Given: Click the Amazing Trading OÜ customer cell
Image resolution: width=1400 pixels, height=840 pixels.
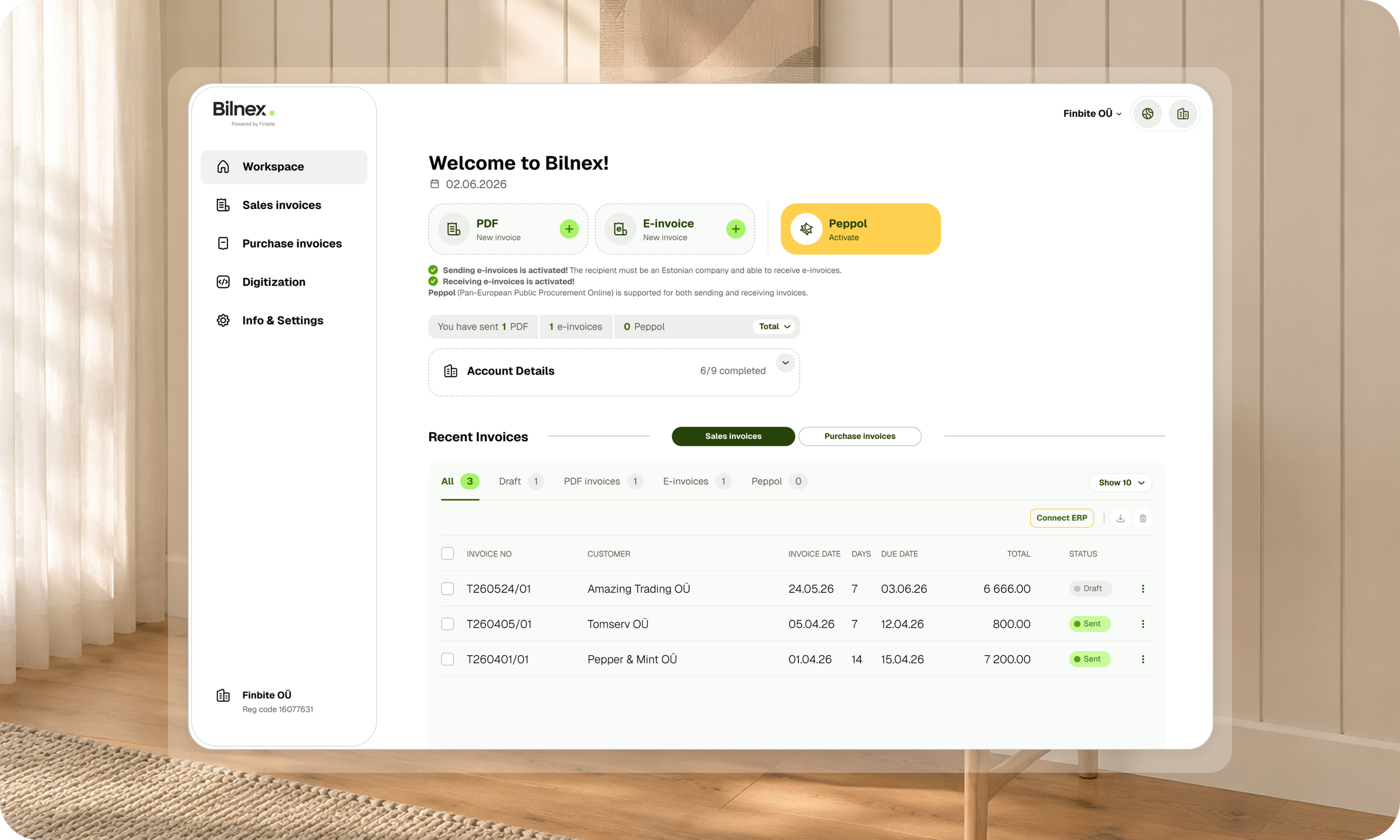Looking at the screenshot, I should click(638, 589).
